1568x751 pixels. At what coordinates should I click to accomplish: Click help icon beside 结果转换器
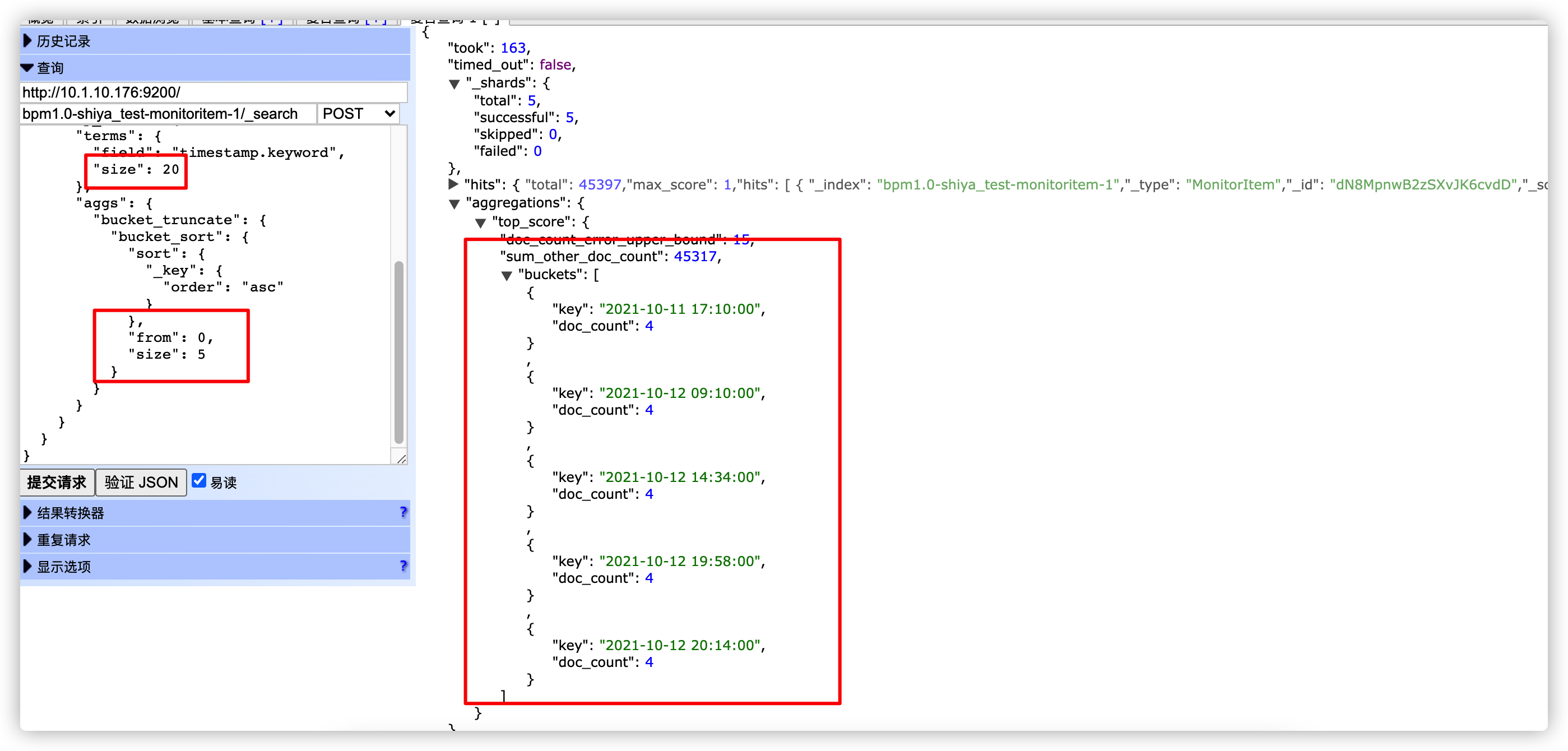(403, 512)
